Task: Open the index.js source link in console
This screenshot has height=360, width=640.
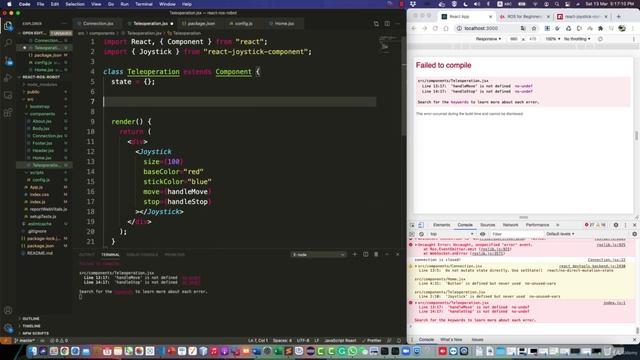Action: click(614, 303)
